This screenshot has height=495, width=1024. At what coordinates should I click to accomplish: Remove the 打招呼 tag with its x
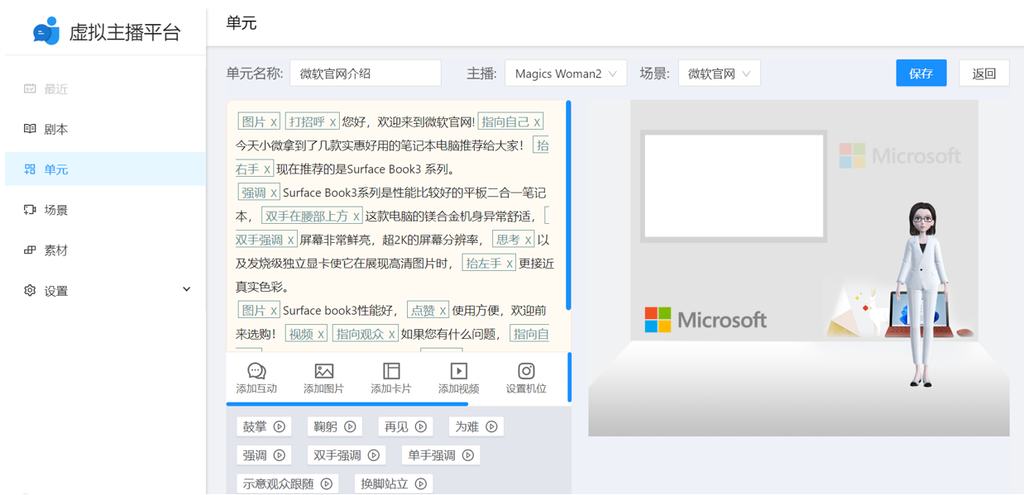pyautogui.click(x=332, y=122)
